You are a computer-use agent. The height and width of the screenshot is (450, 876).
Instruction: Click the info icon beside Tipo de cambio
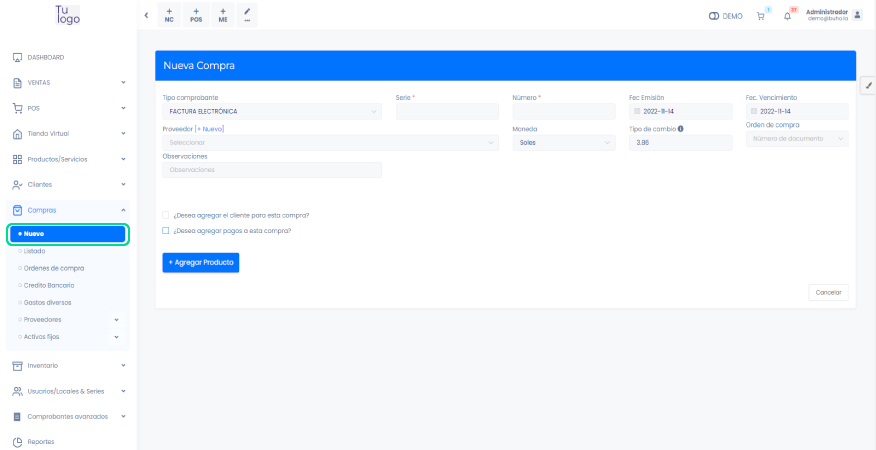point(680,128)
